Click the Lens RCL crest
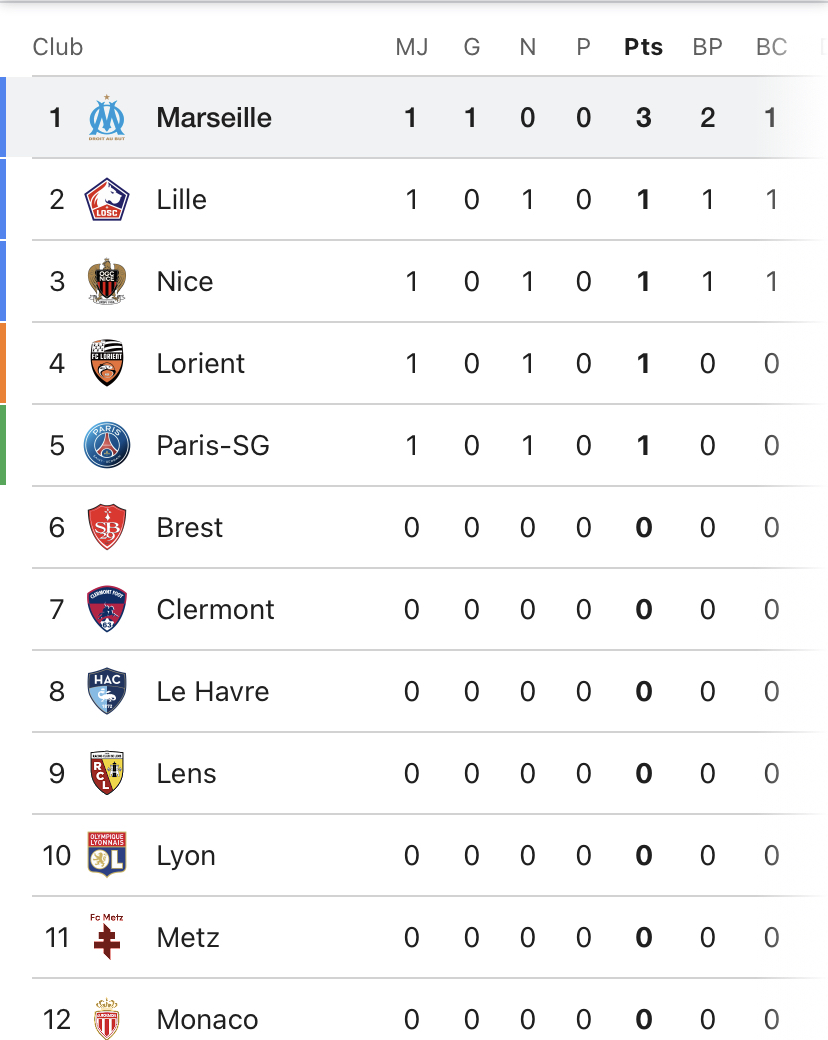The width and height of the screenshot is (828, 1040). point(107,773)
